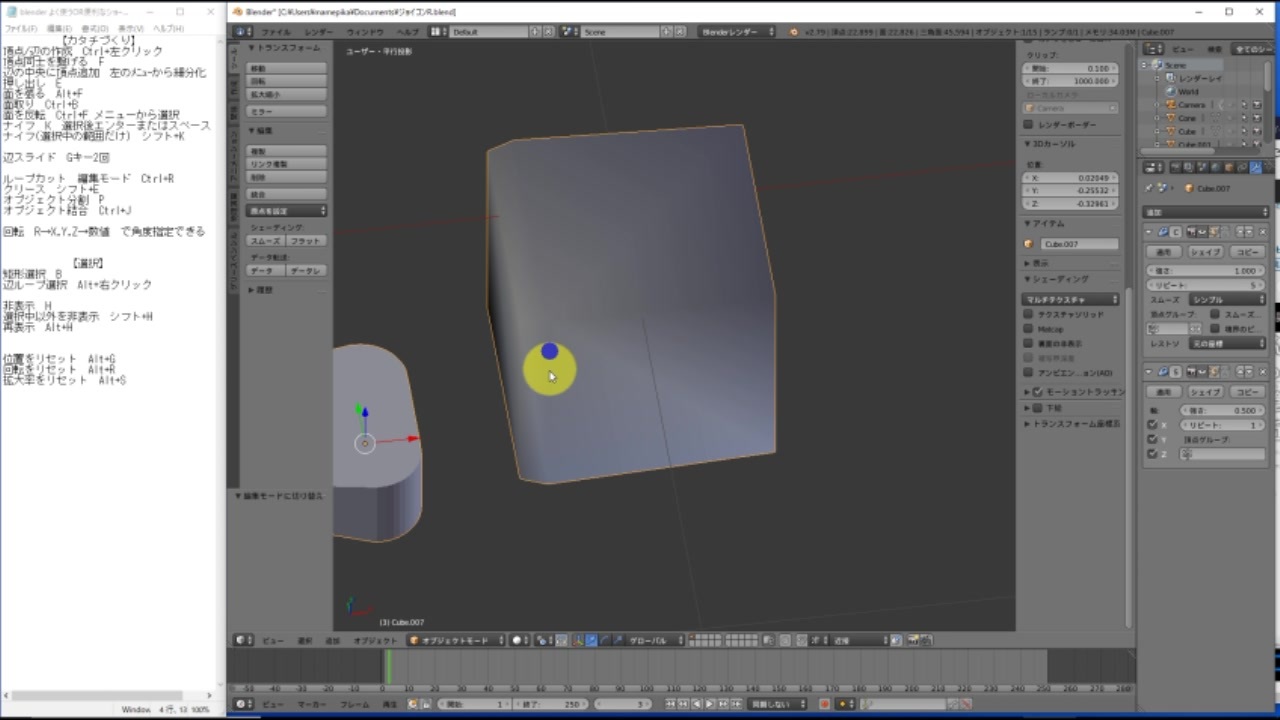Open the object mode dropdown
This screenshot has height=720, width=1280.
click(456, 640)
